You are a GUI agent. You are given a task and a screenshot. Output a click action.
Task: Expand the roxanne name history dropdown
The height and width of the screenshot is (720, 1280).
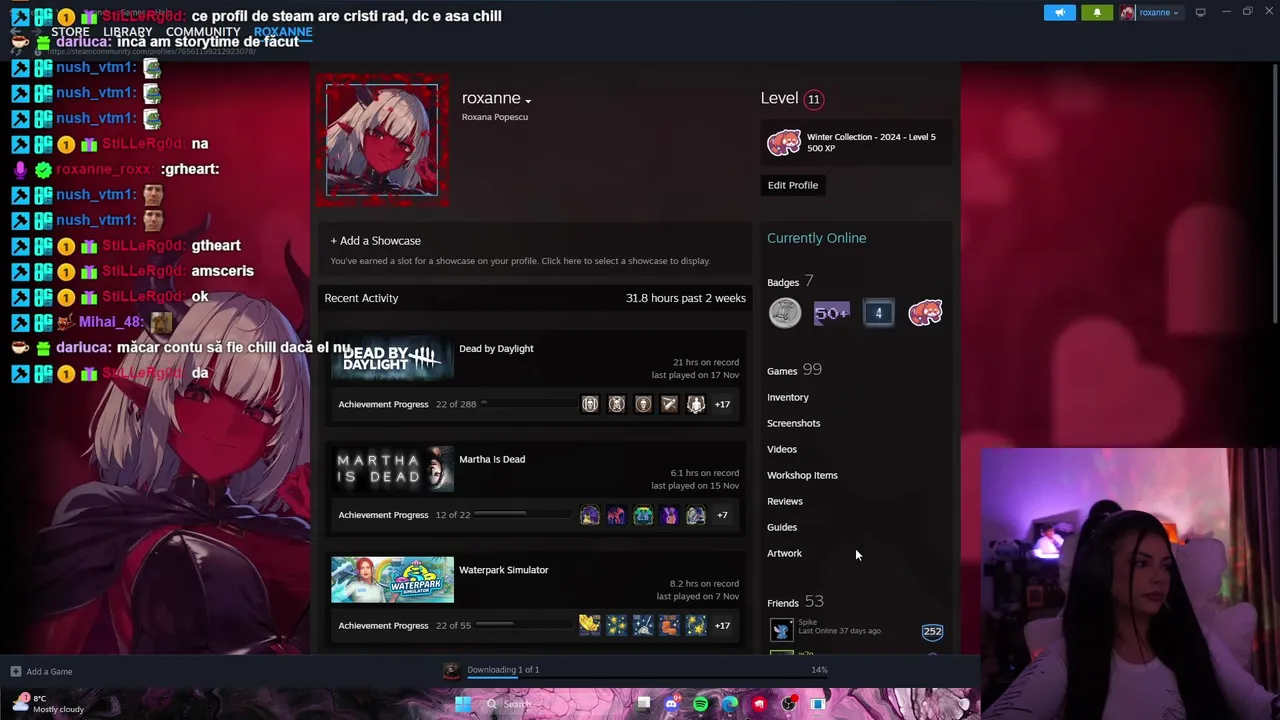tap(528, 100)
